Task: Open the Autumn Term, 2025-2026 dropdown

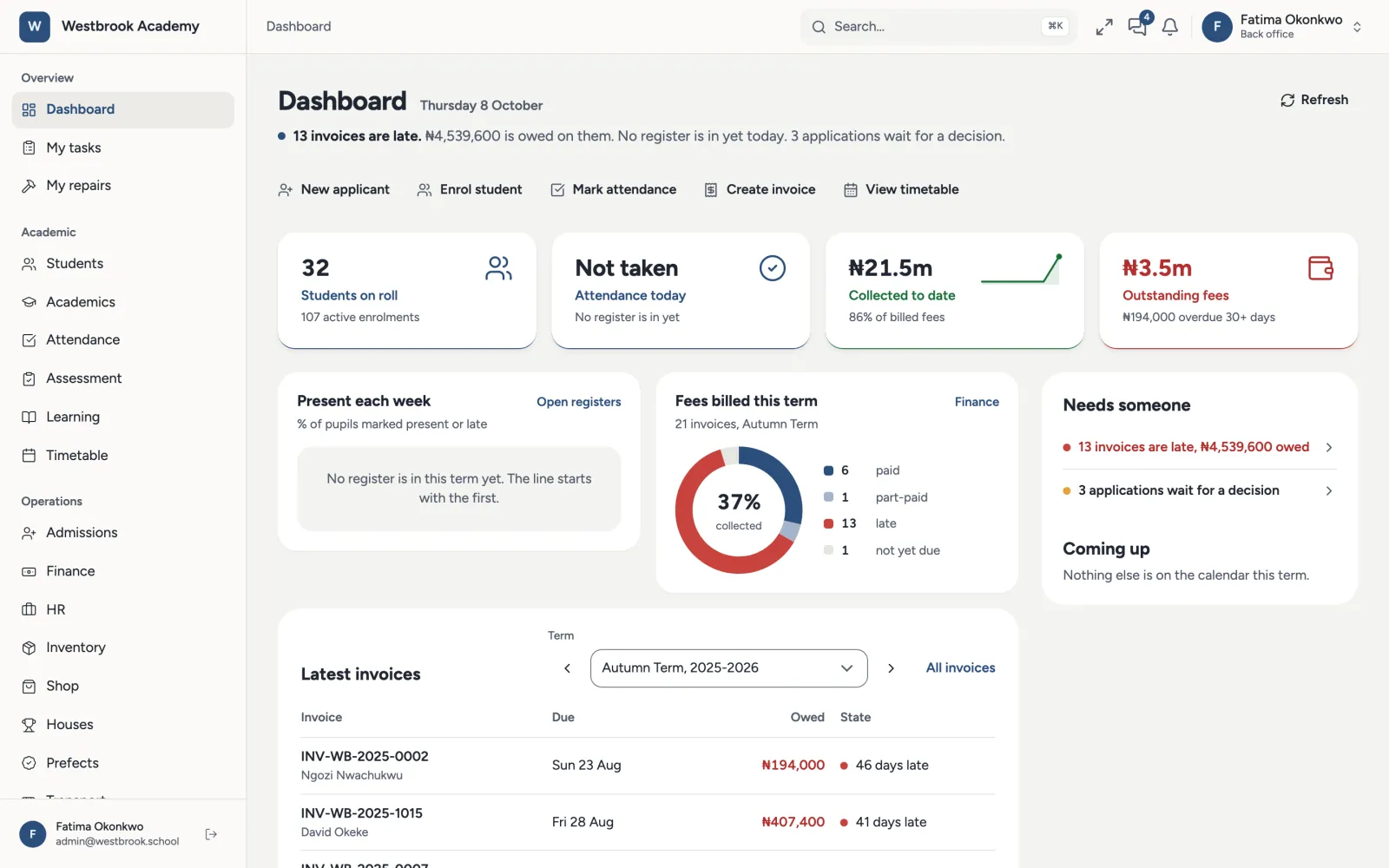Action: pos(728,668)
